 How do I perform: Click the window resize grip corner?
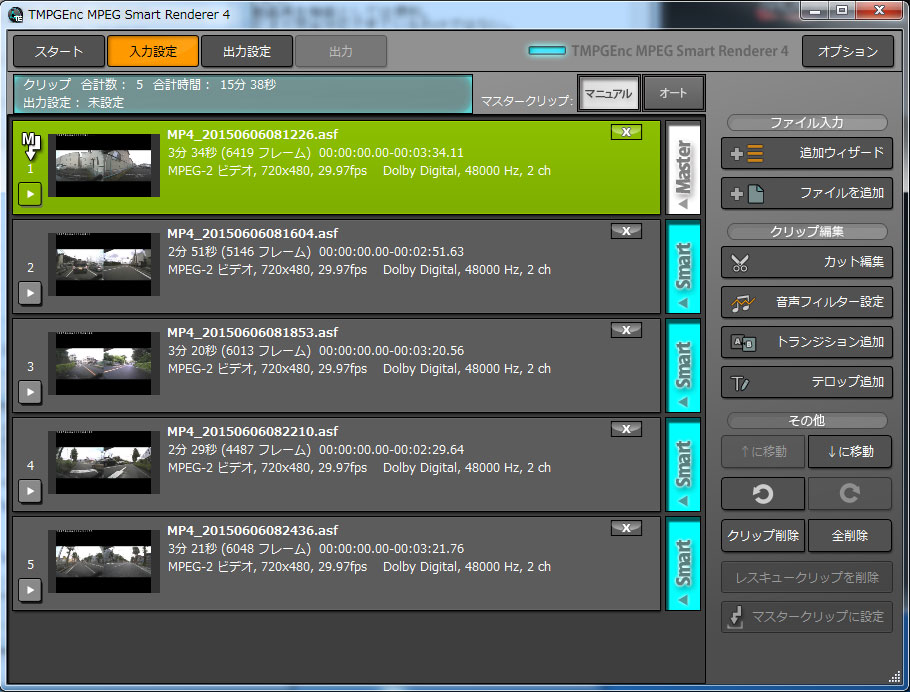coord(895,677)
